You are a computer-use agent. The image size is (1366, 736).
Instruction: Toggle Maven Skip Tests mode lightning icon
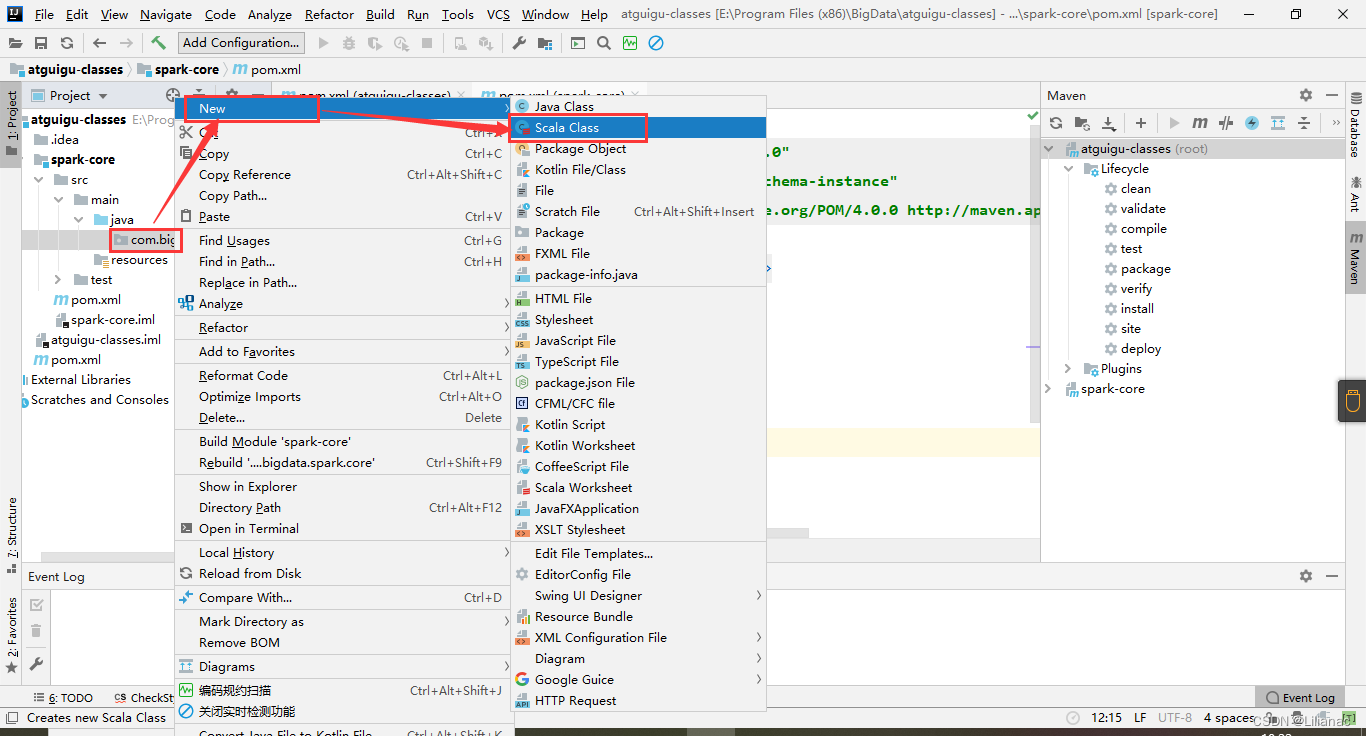[1252, 123]
